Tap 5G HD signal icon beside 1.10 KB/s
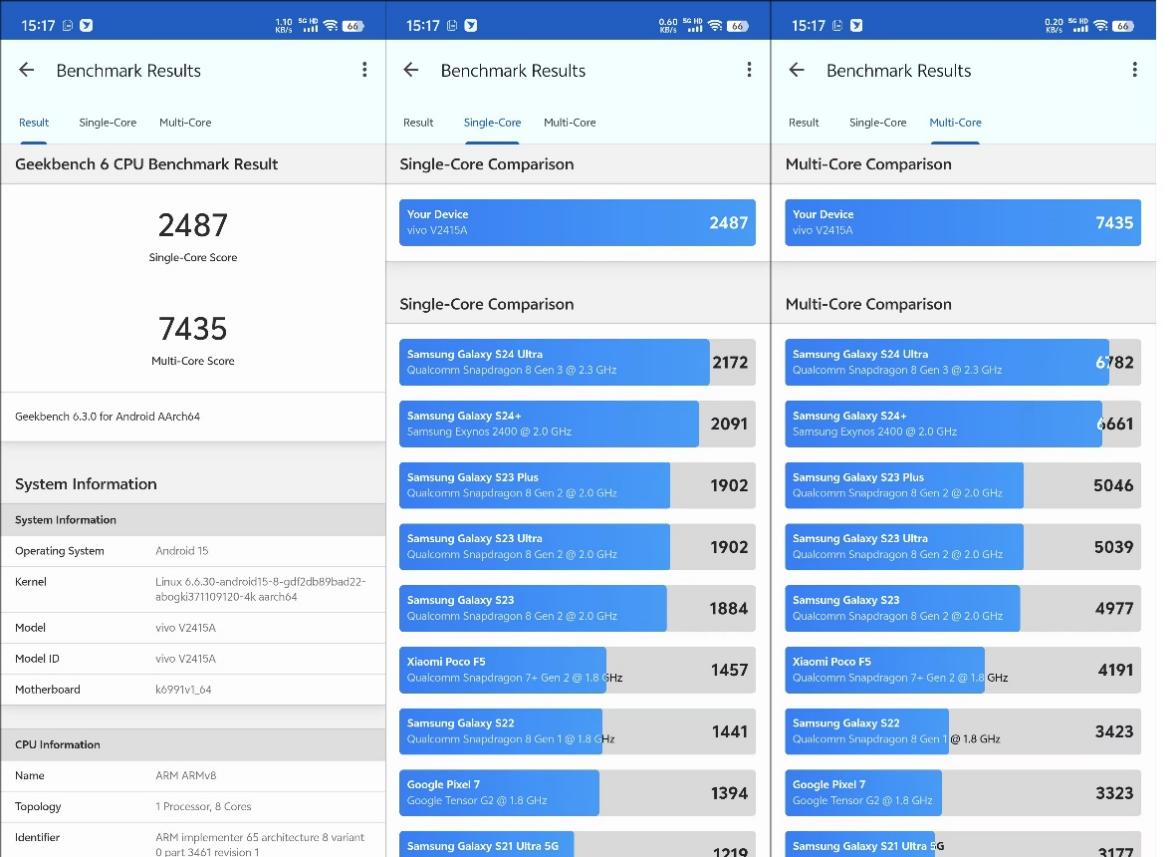The width and height of the screenshot is (1175, 857). tap(308, 25)
